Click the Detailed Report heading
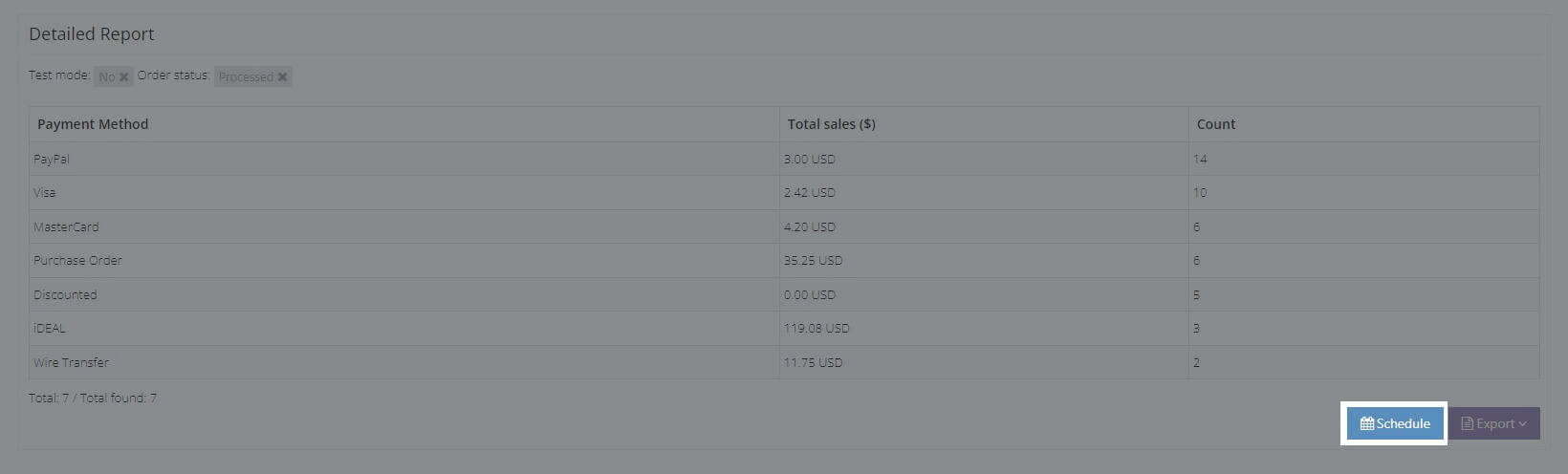1568x474 pixels. [x=92, y=34]
